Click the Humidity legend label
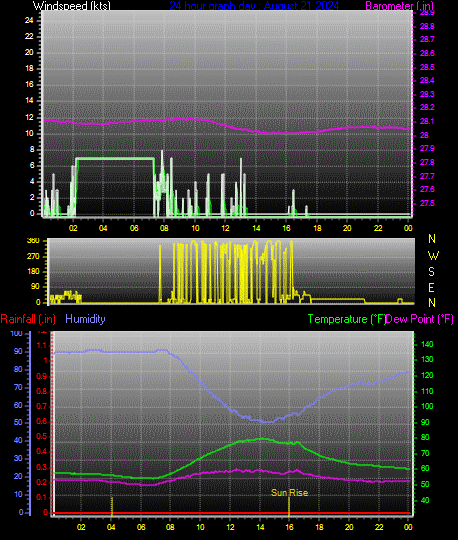 coord(85,319)
